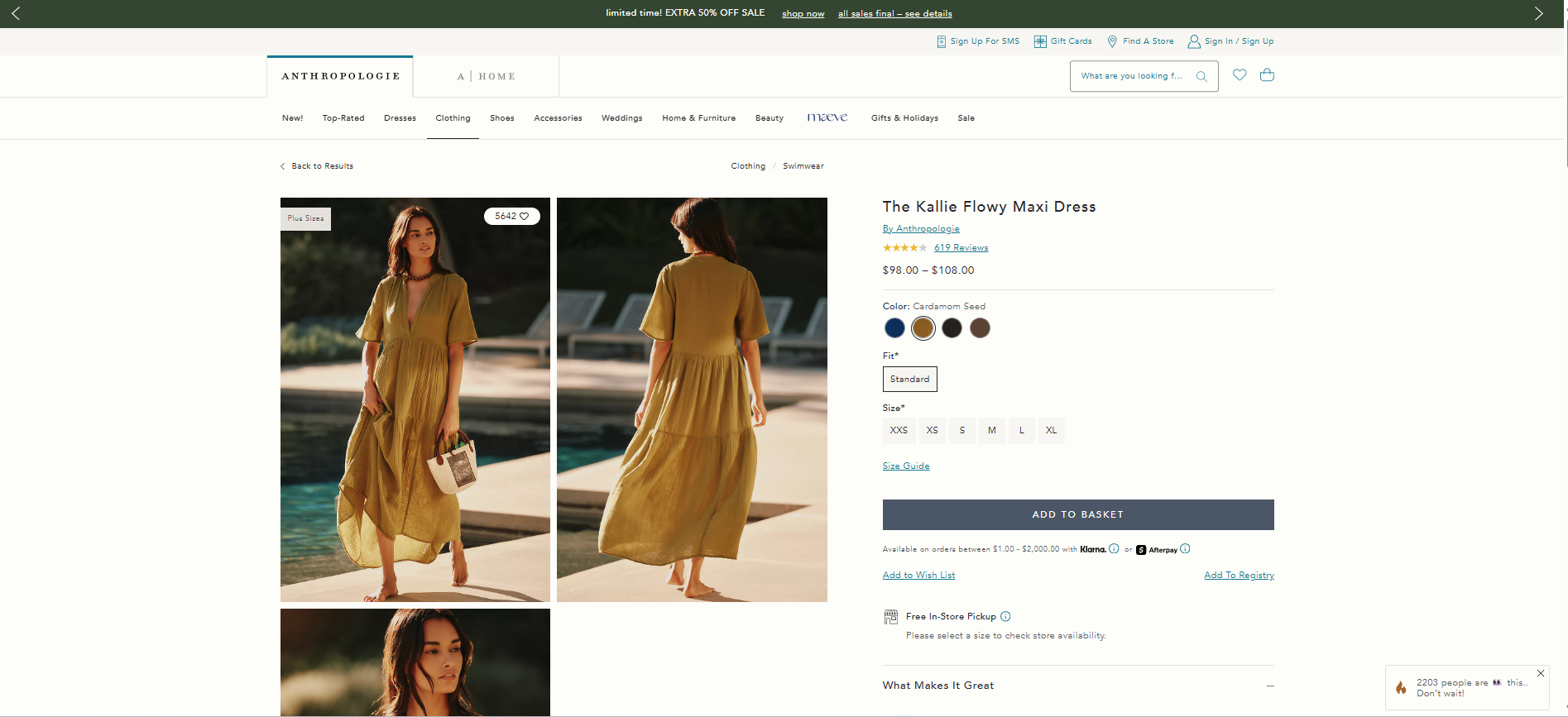Switch to the A | Home tab
Screen dimensions: 1568x717
[486, 76]
